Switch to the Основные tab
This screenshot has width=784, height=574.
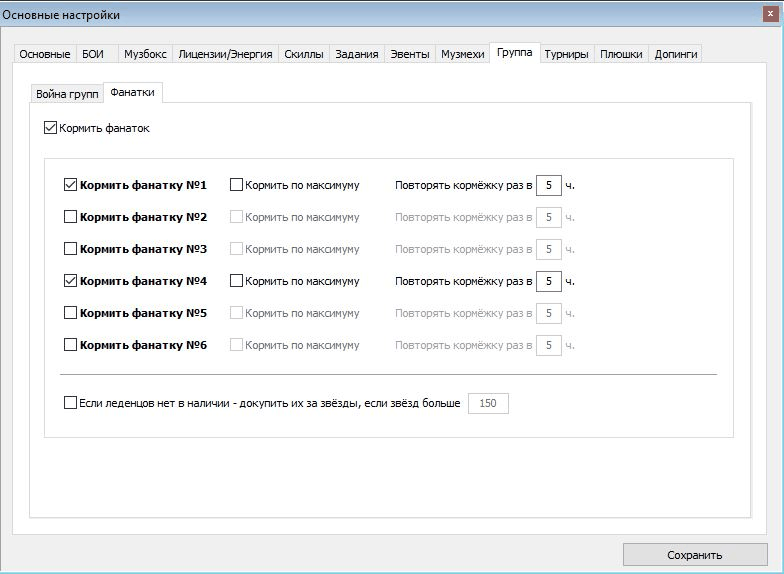click(45, 54)
